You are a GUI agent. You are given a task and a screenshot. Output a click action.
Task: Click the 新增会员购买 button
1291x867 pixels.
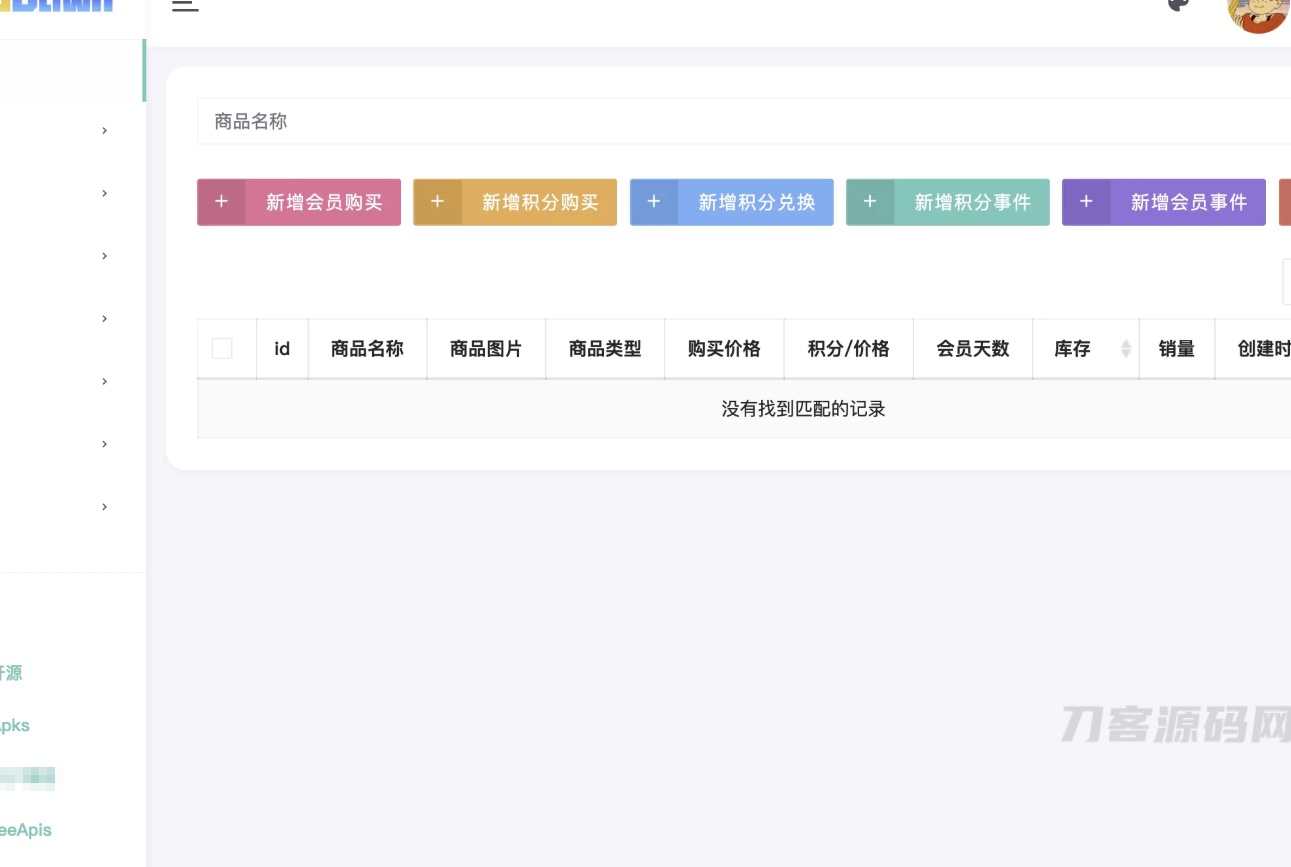click(x=299, y=202)
